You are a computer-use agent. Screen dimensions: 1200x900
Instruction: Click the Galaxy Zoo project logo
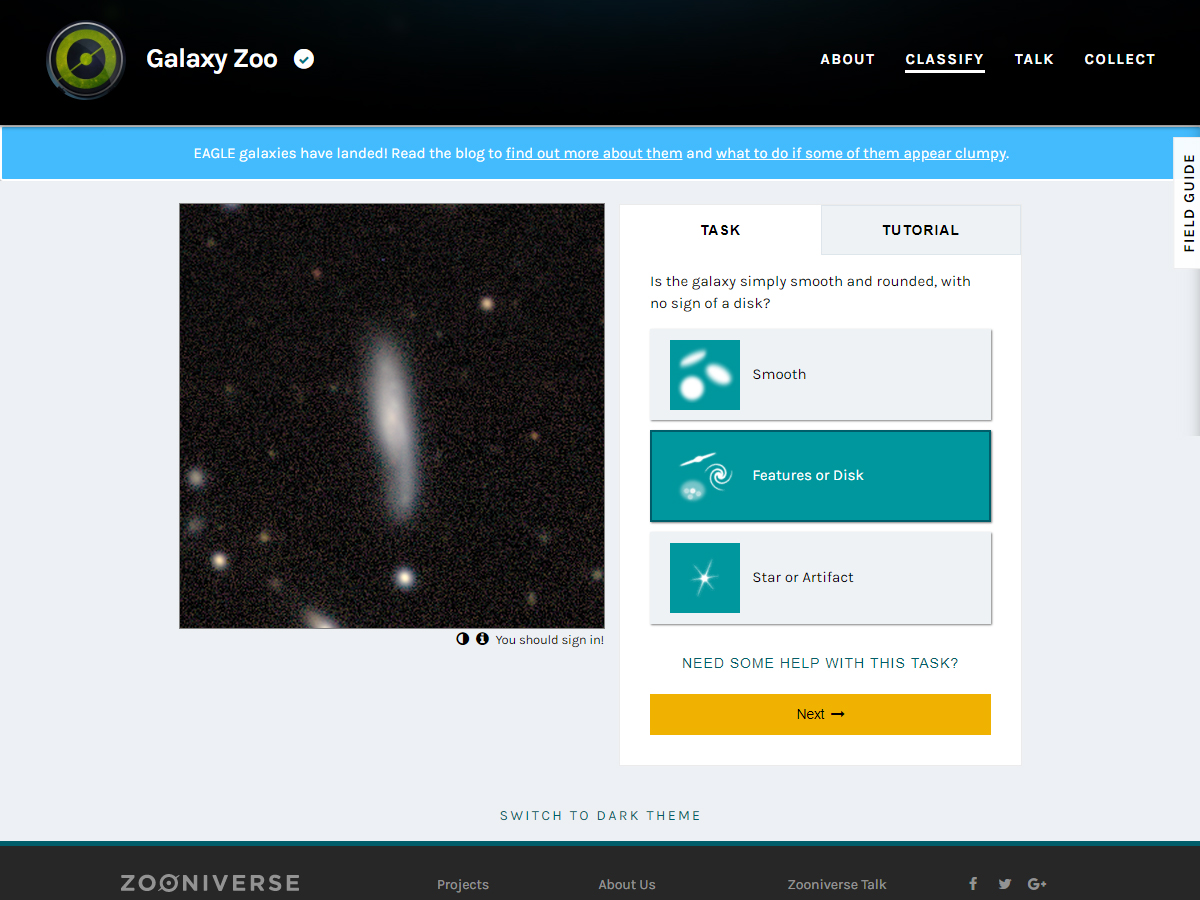85,60
